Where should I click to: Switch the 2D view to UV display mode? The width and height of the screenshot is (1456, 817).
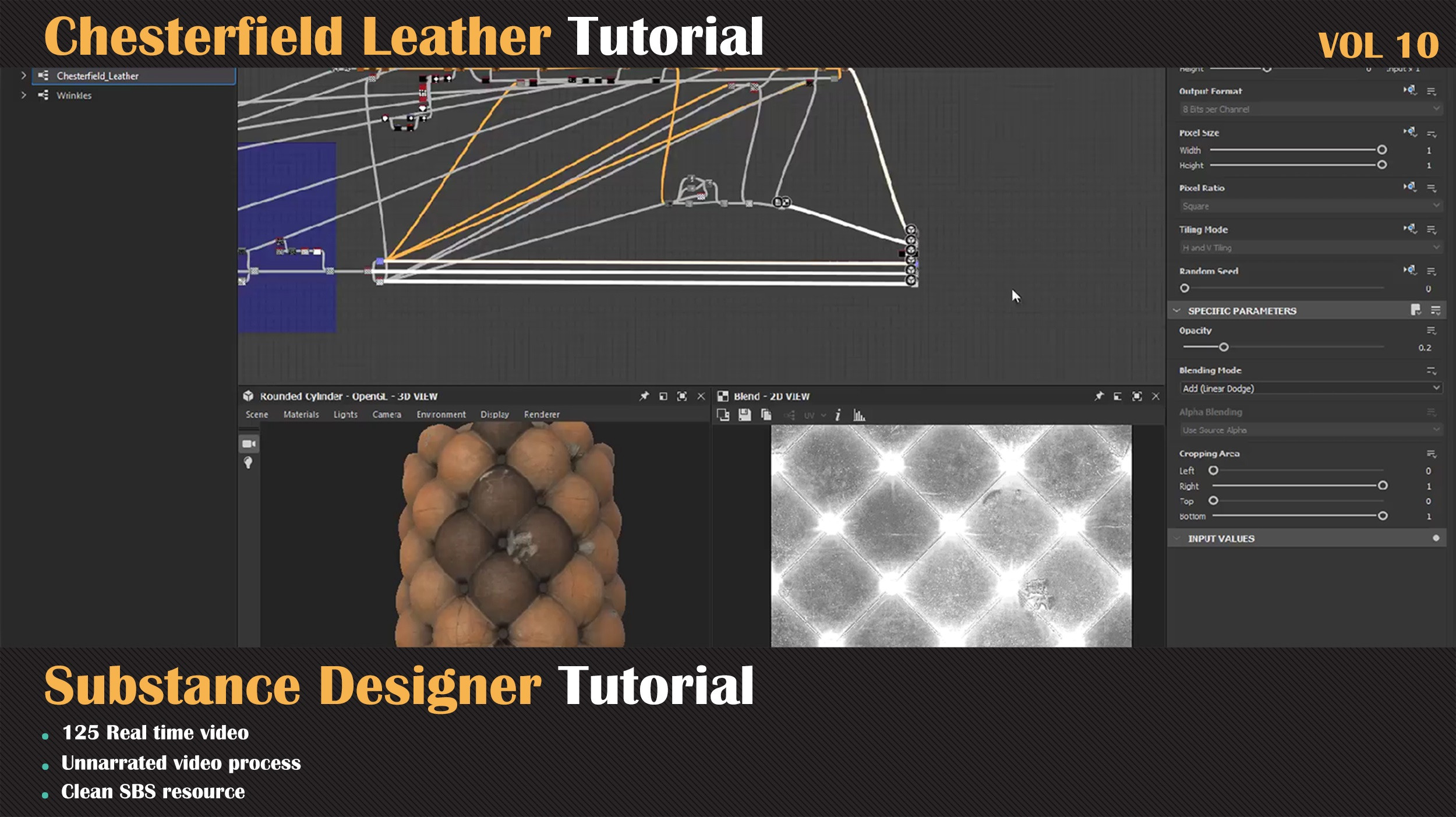[x=811, y=415]
